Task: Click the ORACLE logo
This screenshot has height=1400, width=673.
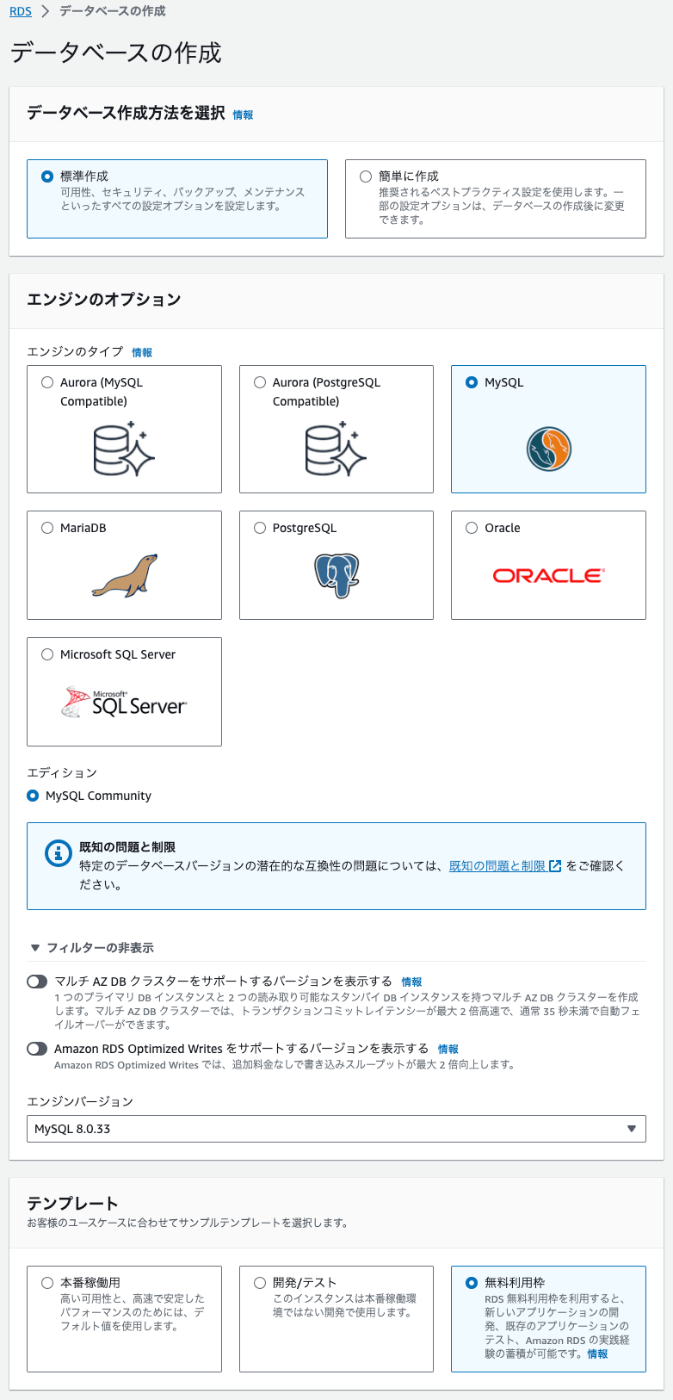Action: pyautogui.click(x=548, y=576)
